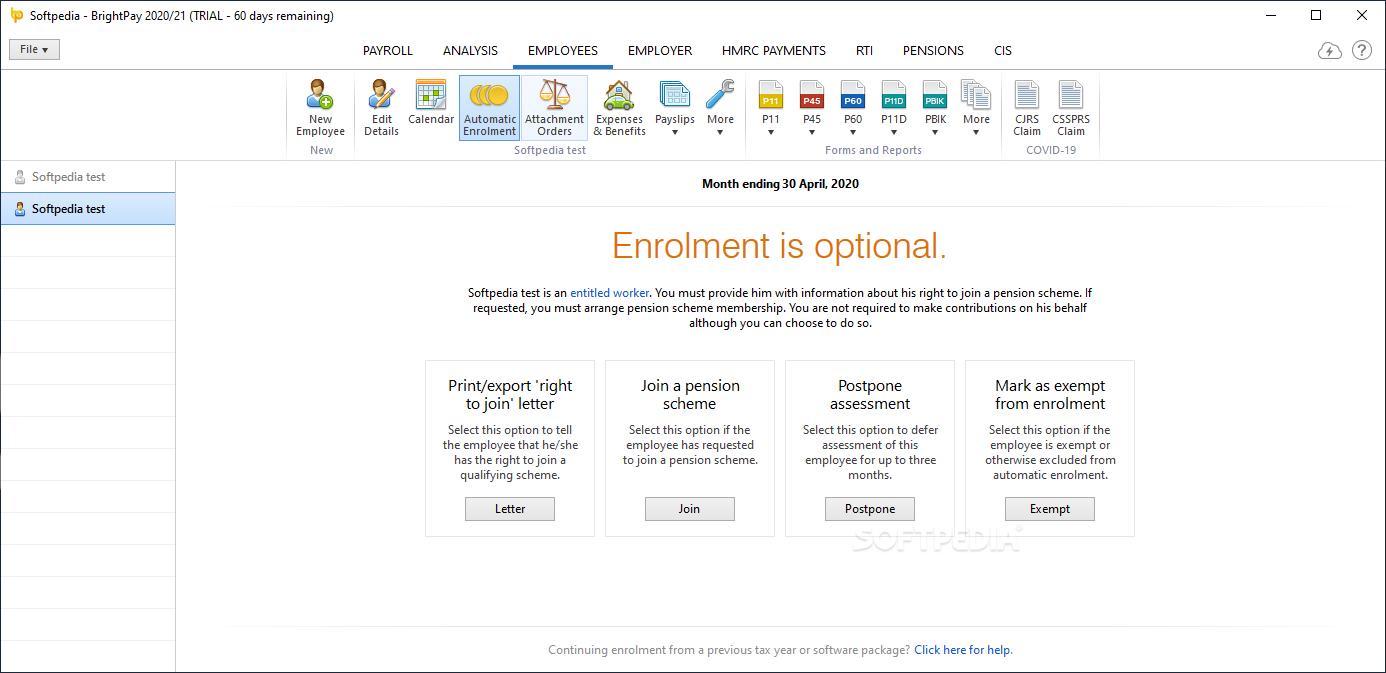Select the EMPLOYEES tab
Image resolution: width=1386 pixels, height=673 pixels.
point(563,50)
